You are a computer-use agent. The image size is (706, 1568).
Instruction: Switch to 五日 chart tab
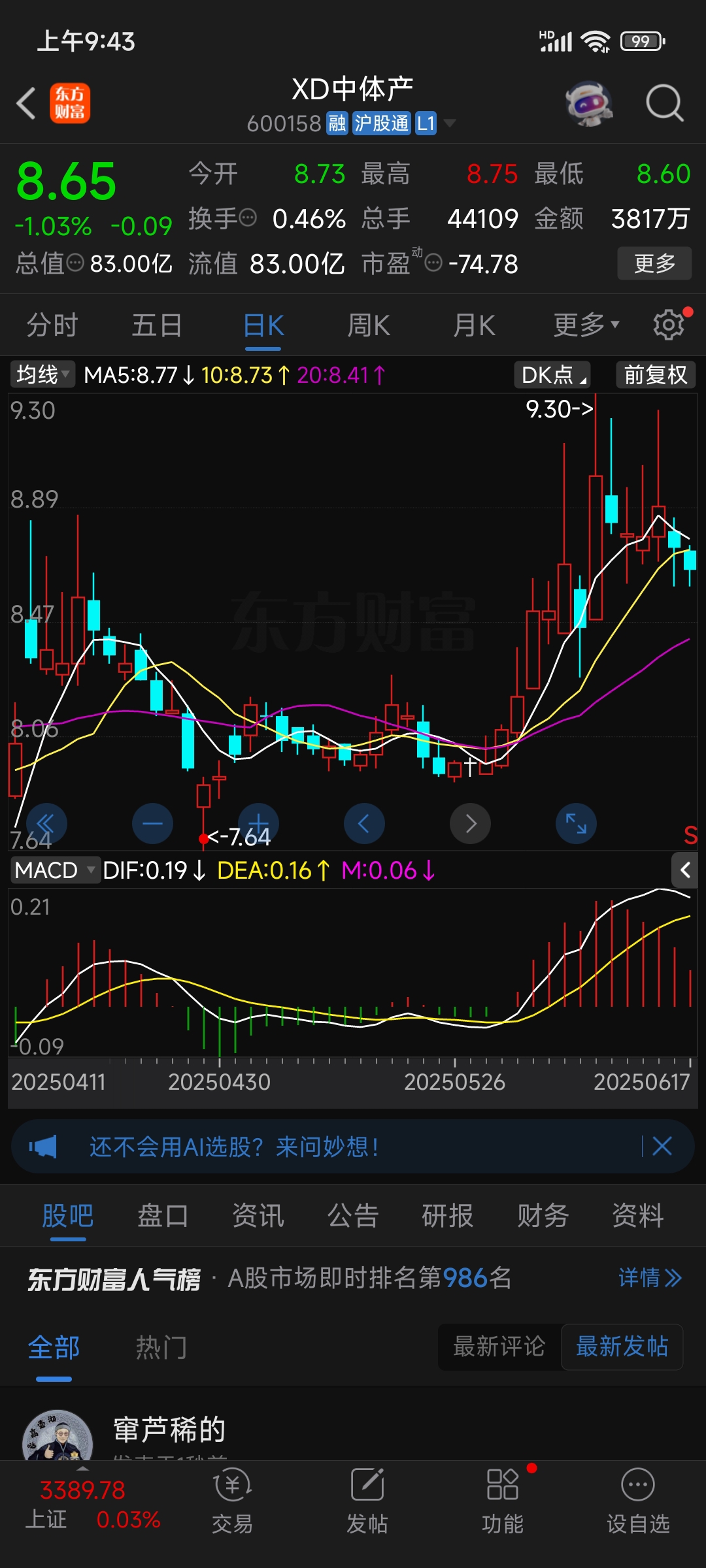point(157,325)
